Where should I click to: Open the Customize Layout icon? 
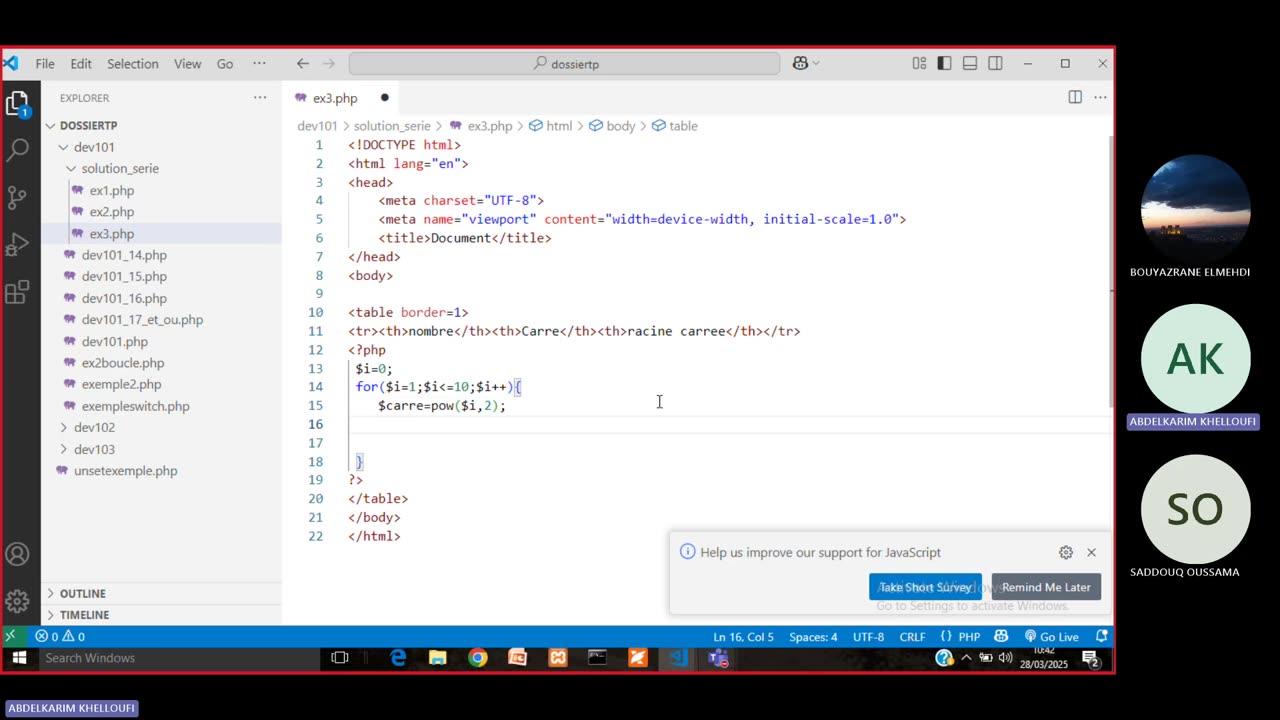919,63
